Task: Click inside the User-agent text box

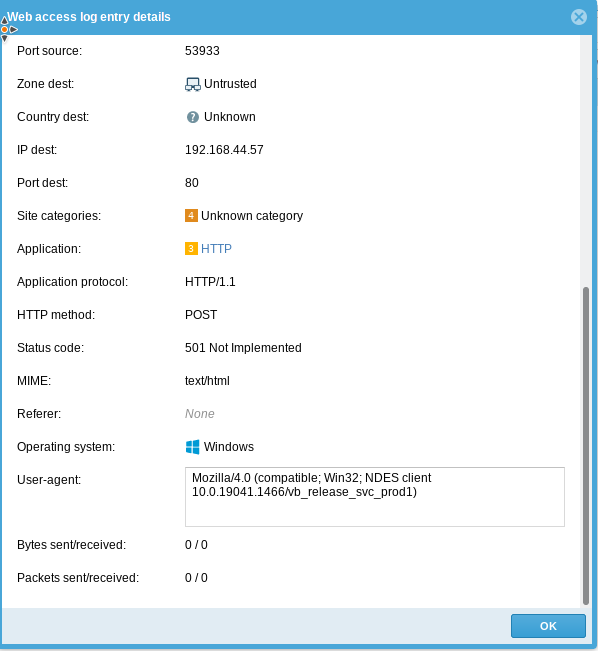Action: pyautogui.click(x=375, y=497)
